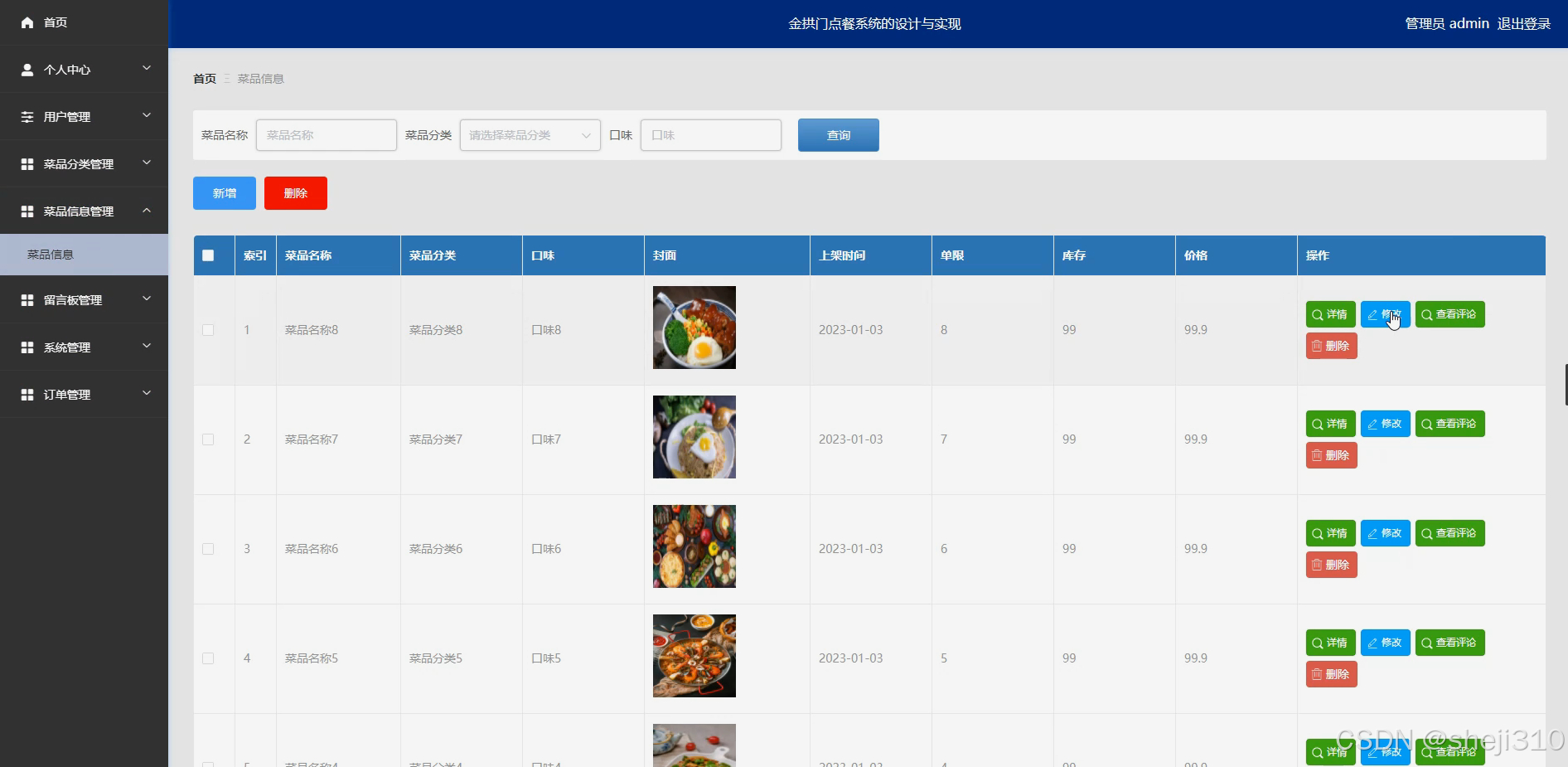This screenshot has height=767, width=1568.
Task: Click the cover image of 菜品名称5
Action: 694,656
